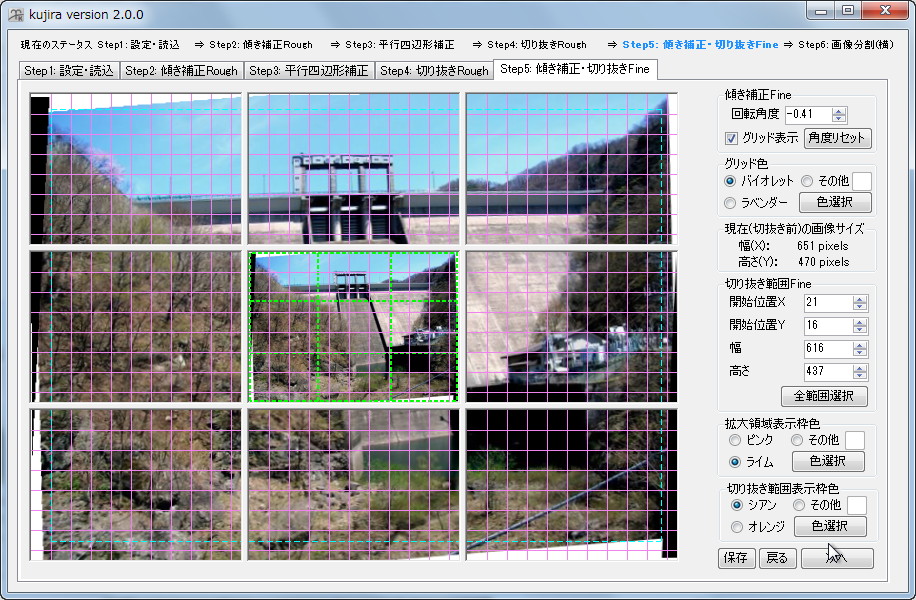Screen dimensions: 916x600
Task: Decrease 幅 value with the down arrow
Action: click(859, 352)
